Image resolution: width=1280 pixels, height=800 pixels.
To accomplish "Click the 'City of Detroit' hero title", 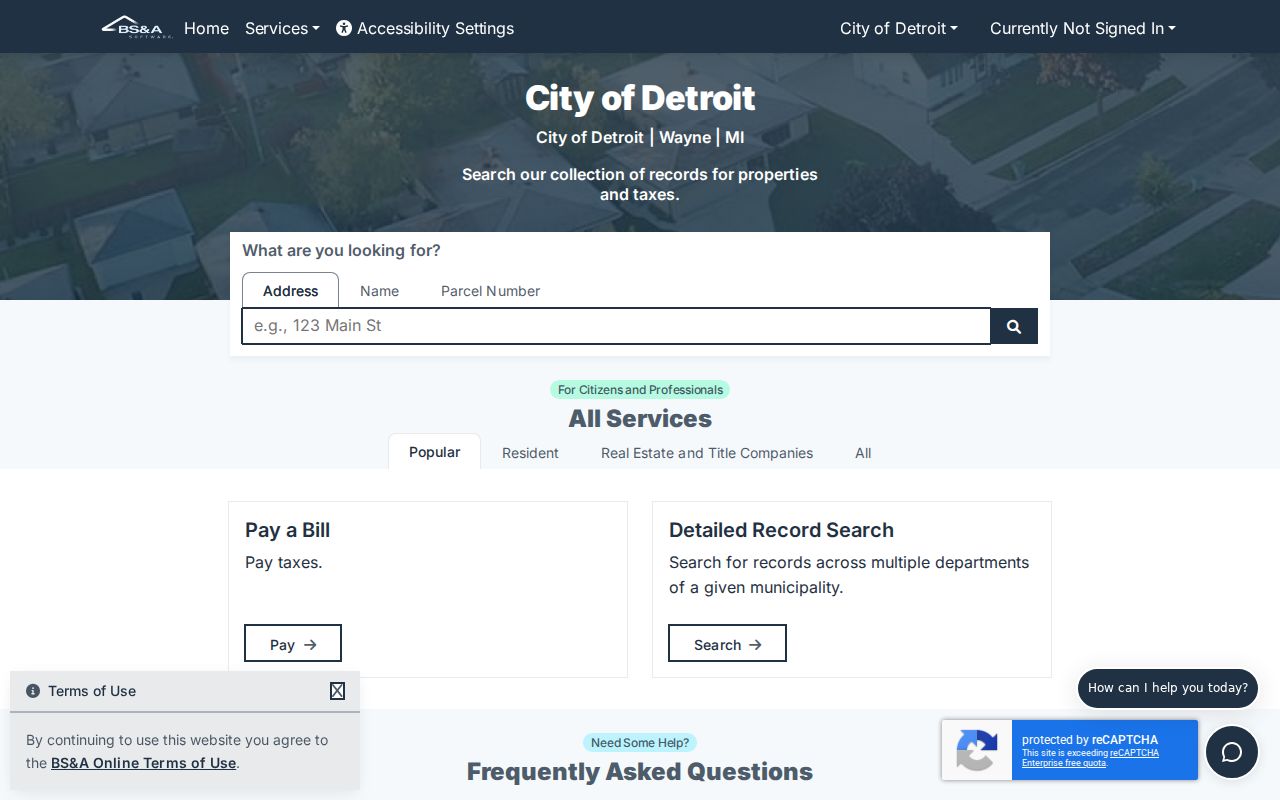I will [x=640, y=98].
